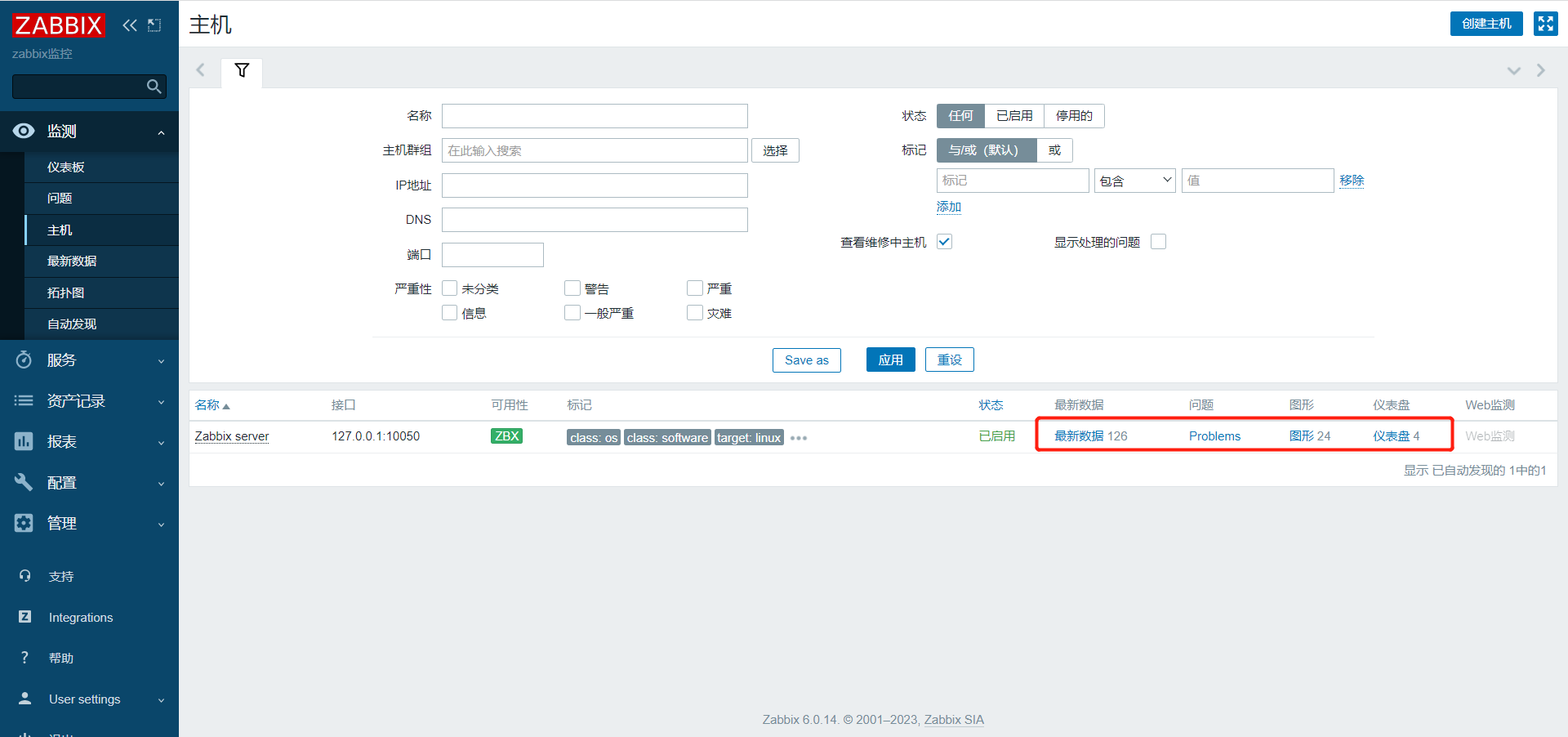Click the stopwatch icon for 服务
Viewport: 1568px width, 737px height.
[x=24, y=360]
